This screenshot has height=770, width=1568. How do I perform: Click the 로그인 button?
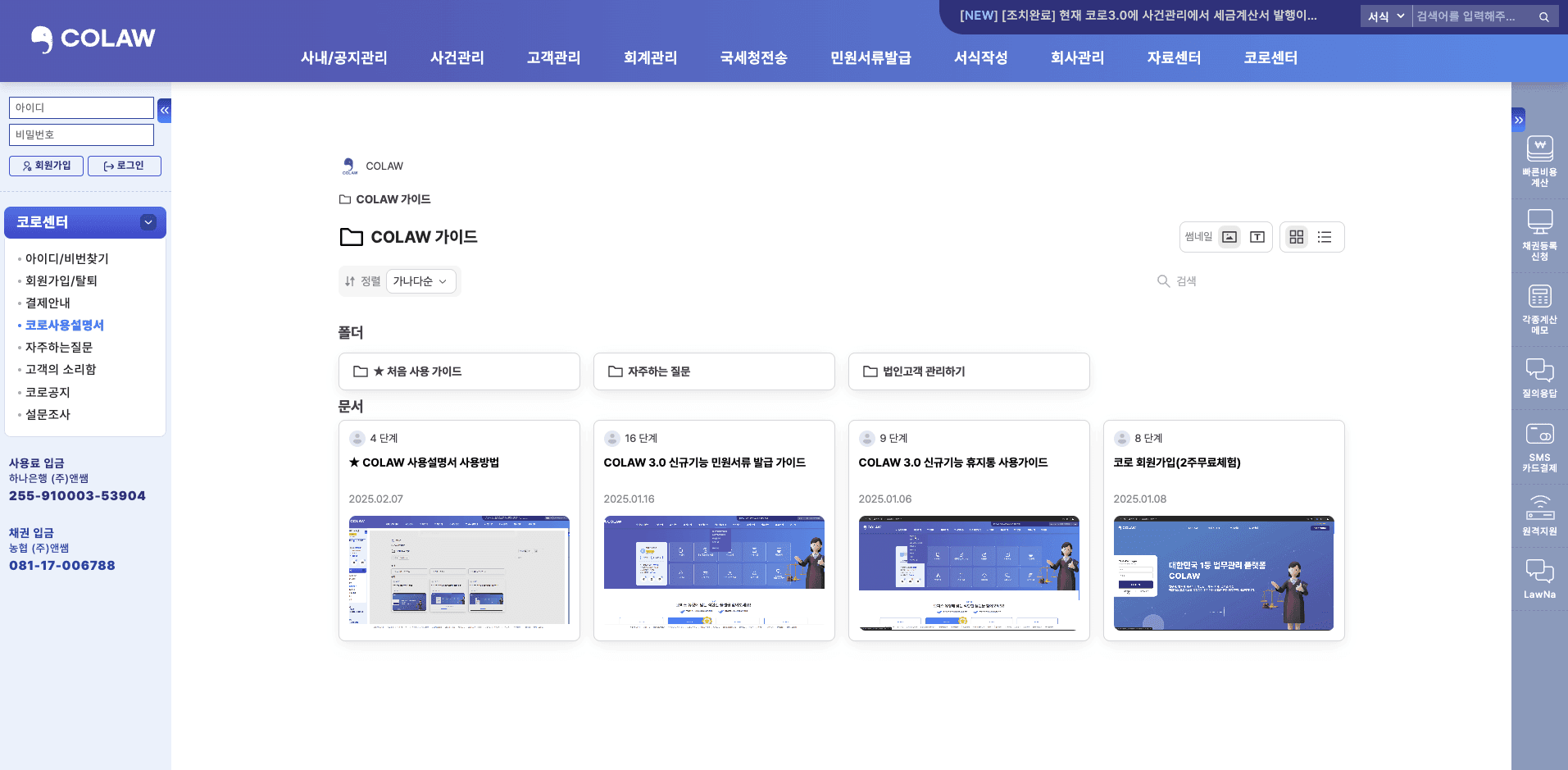pyautogui.click(x=125, y=166)
